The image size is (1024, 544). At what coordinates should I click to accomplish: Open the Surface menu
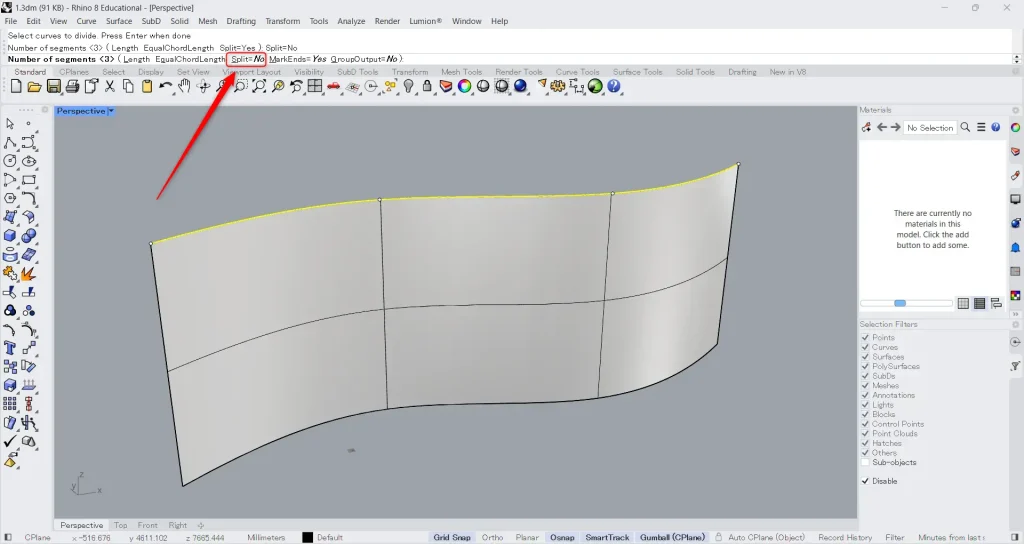coord(119,21)
